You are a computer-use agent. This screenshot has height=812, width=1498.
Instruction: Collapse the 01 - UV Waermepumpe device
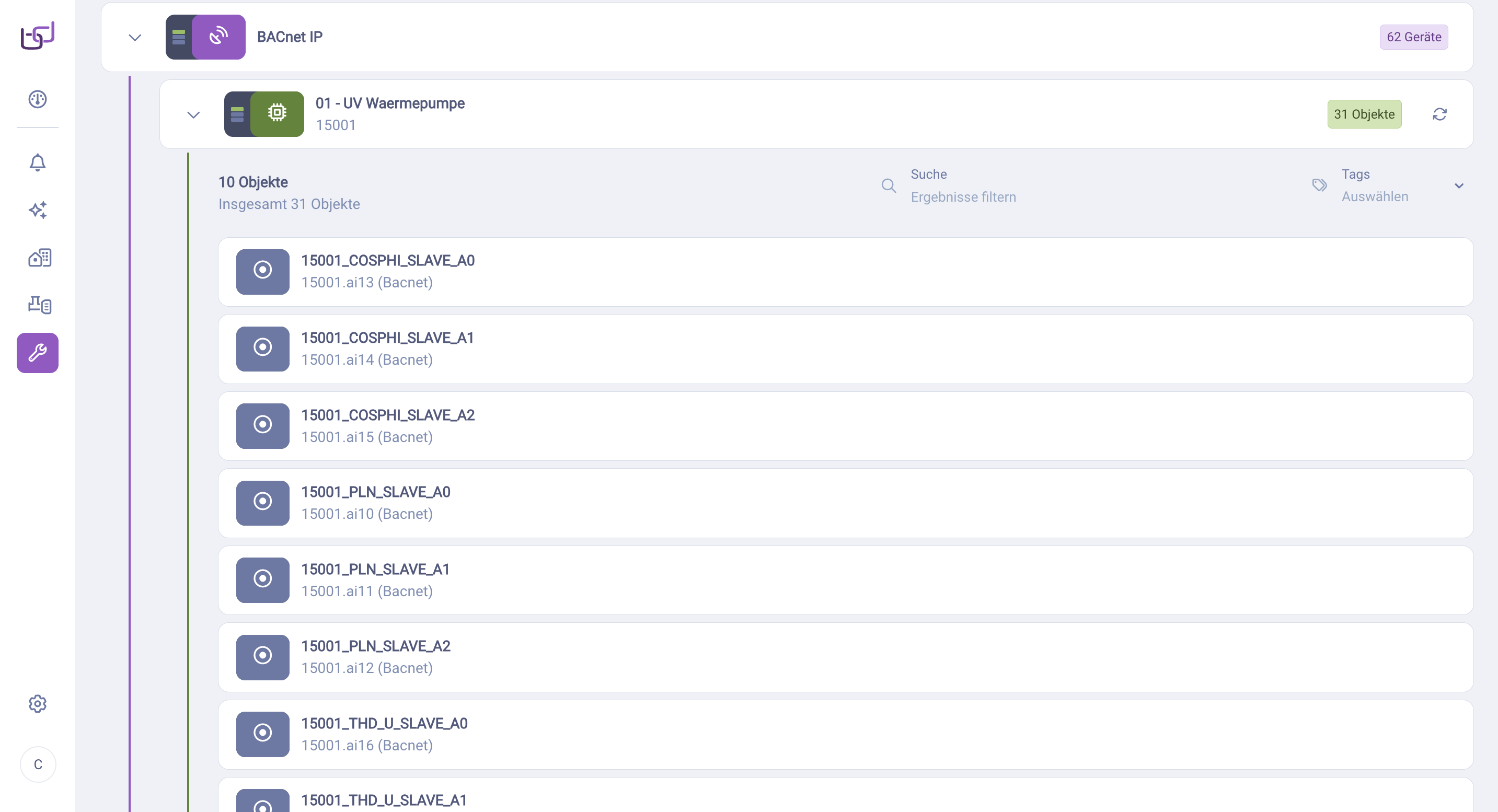[193, 114]
